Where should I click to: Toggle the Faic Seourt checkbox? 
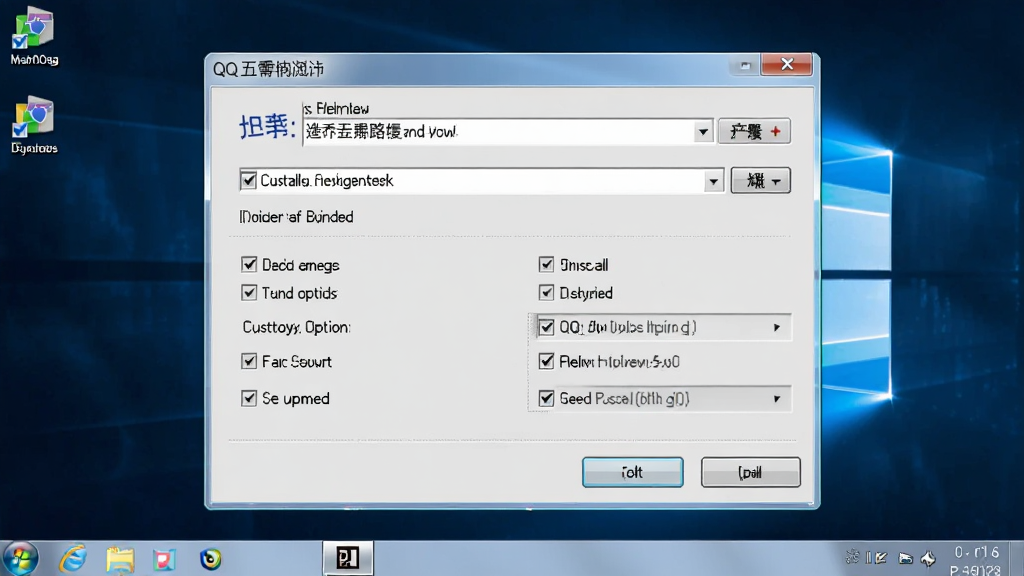click(249, 360)
